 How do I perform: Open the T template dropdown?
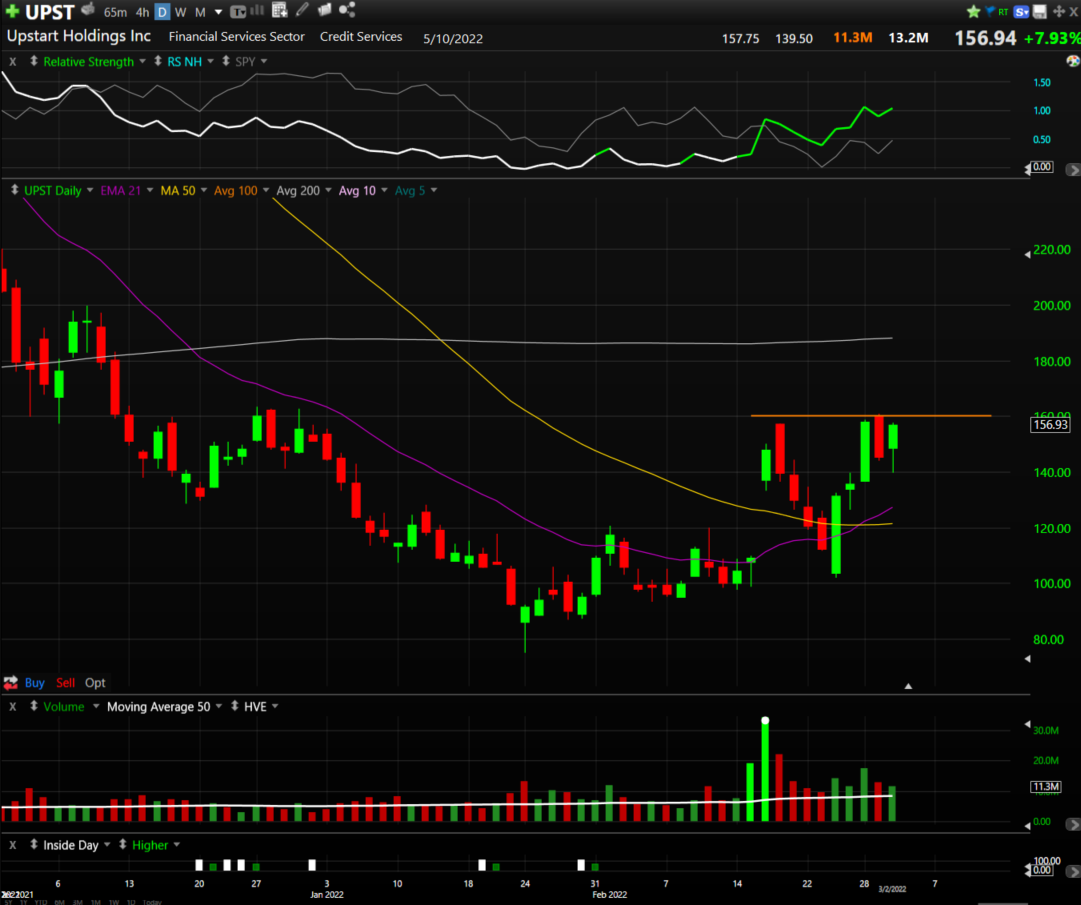coord(238,12)
